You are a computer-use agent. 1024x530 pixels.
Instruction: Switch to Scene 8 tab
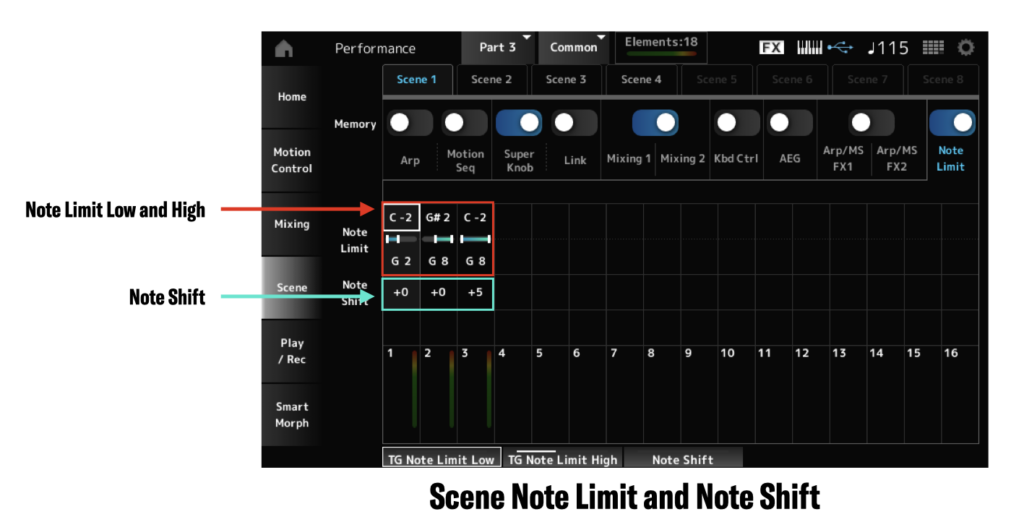tap(943, 80)
